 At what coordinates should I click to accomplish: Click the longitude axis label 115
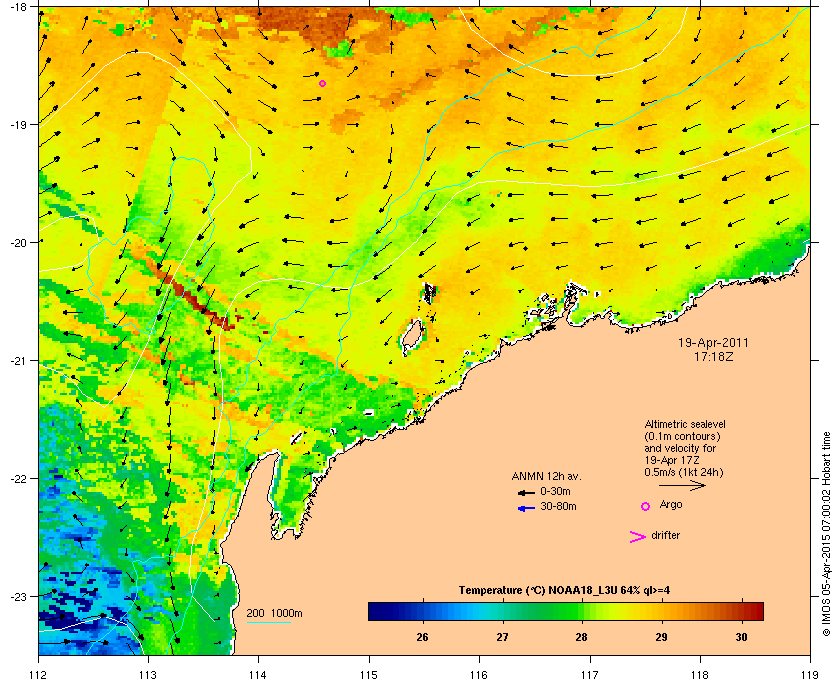[x=369, y=674]
